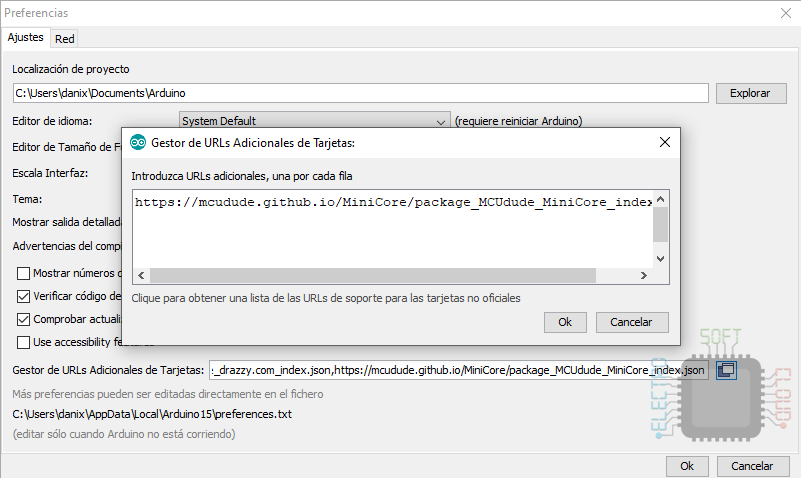Switch to the Ajustes tab

pos(26,38)
